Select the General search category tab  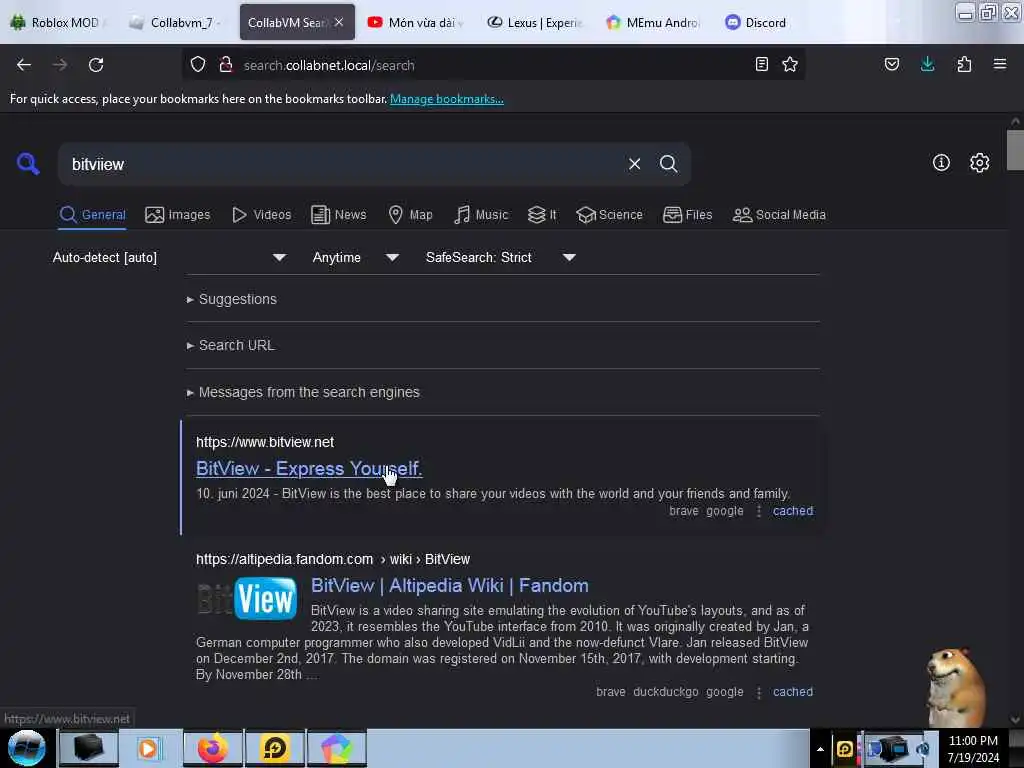(92, 214)
